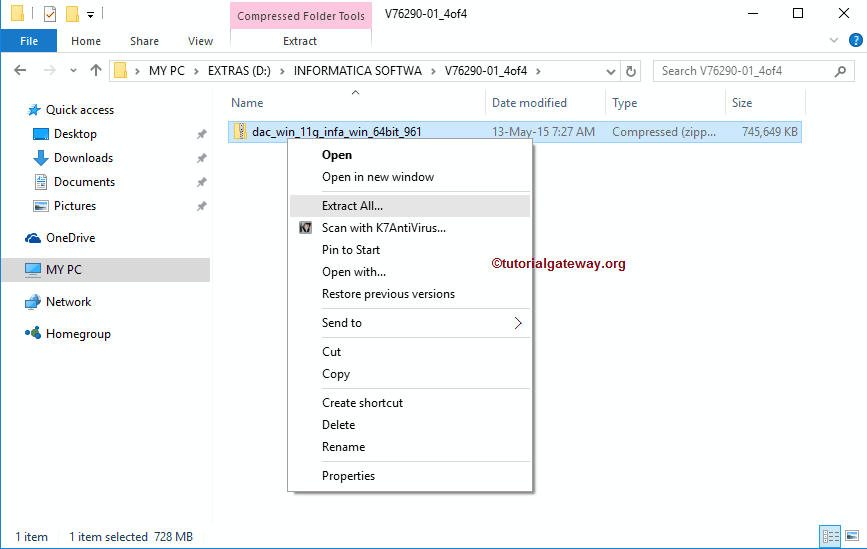Image resolution: width=867 pixels, height=549 pixels.
Task: Select Open in new window
Action: (x=409, y=177)
